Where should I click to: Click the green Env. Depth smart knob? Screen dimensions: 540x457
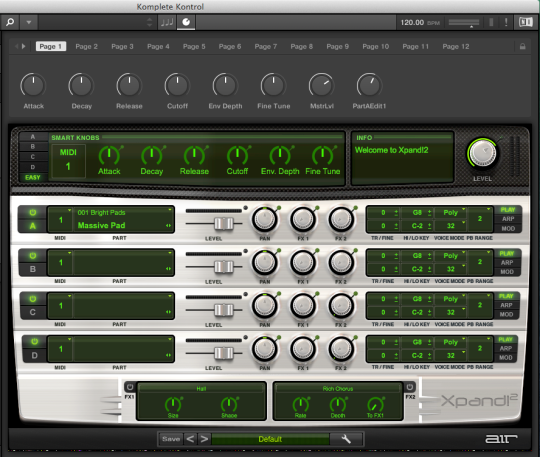[280, 155]
